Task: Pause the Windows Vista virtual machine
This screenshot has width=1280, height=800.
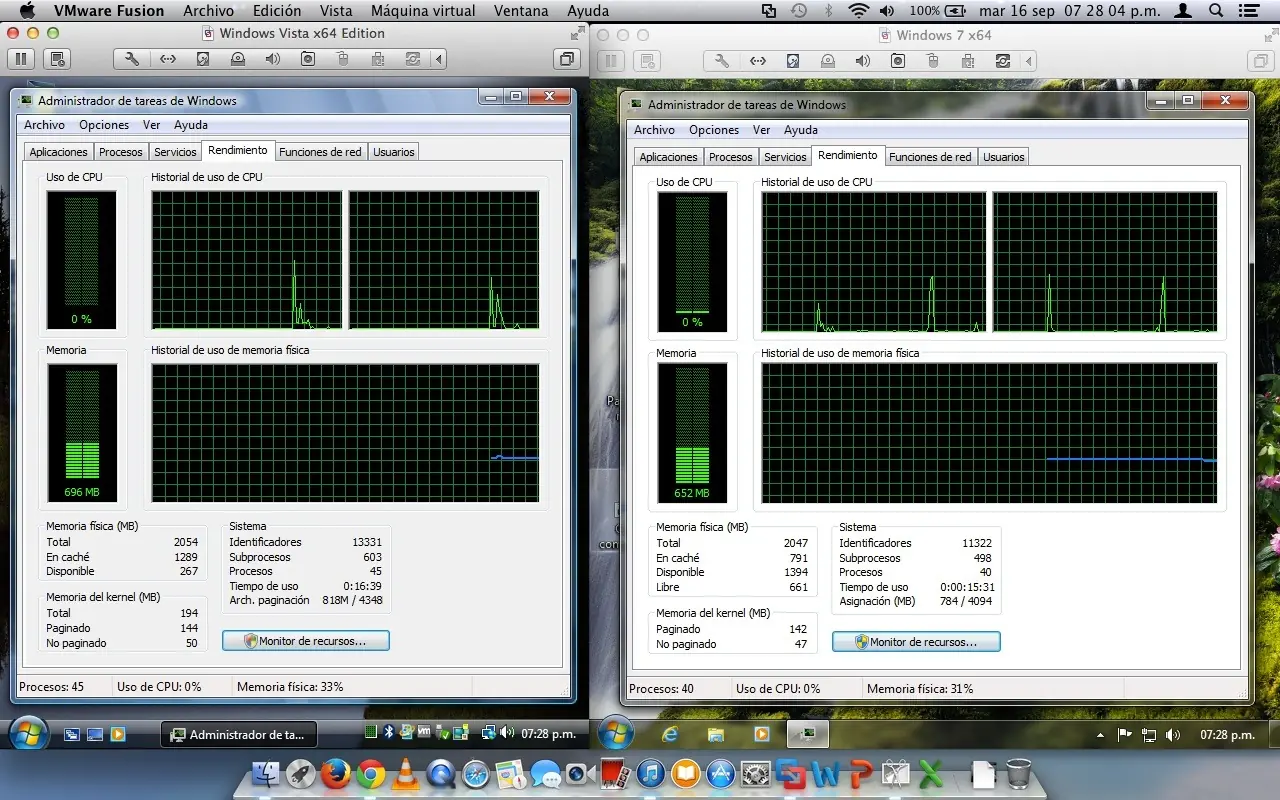Action: tap(20, 59)
